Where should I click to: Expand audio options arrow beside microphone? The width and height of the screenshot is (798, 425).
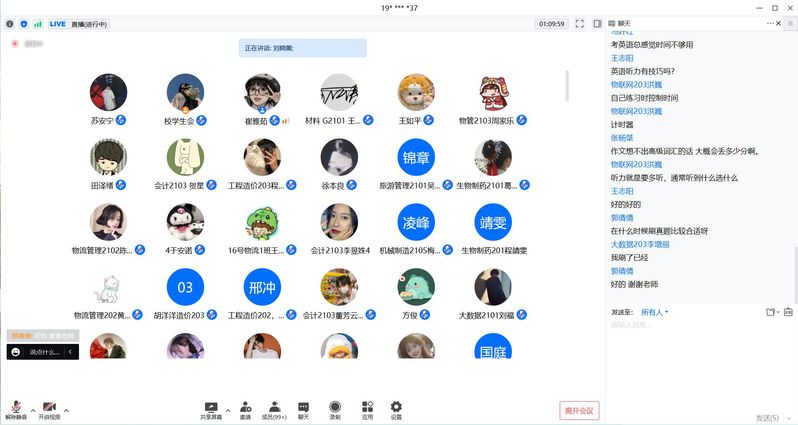tap(32, 409)
